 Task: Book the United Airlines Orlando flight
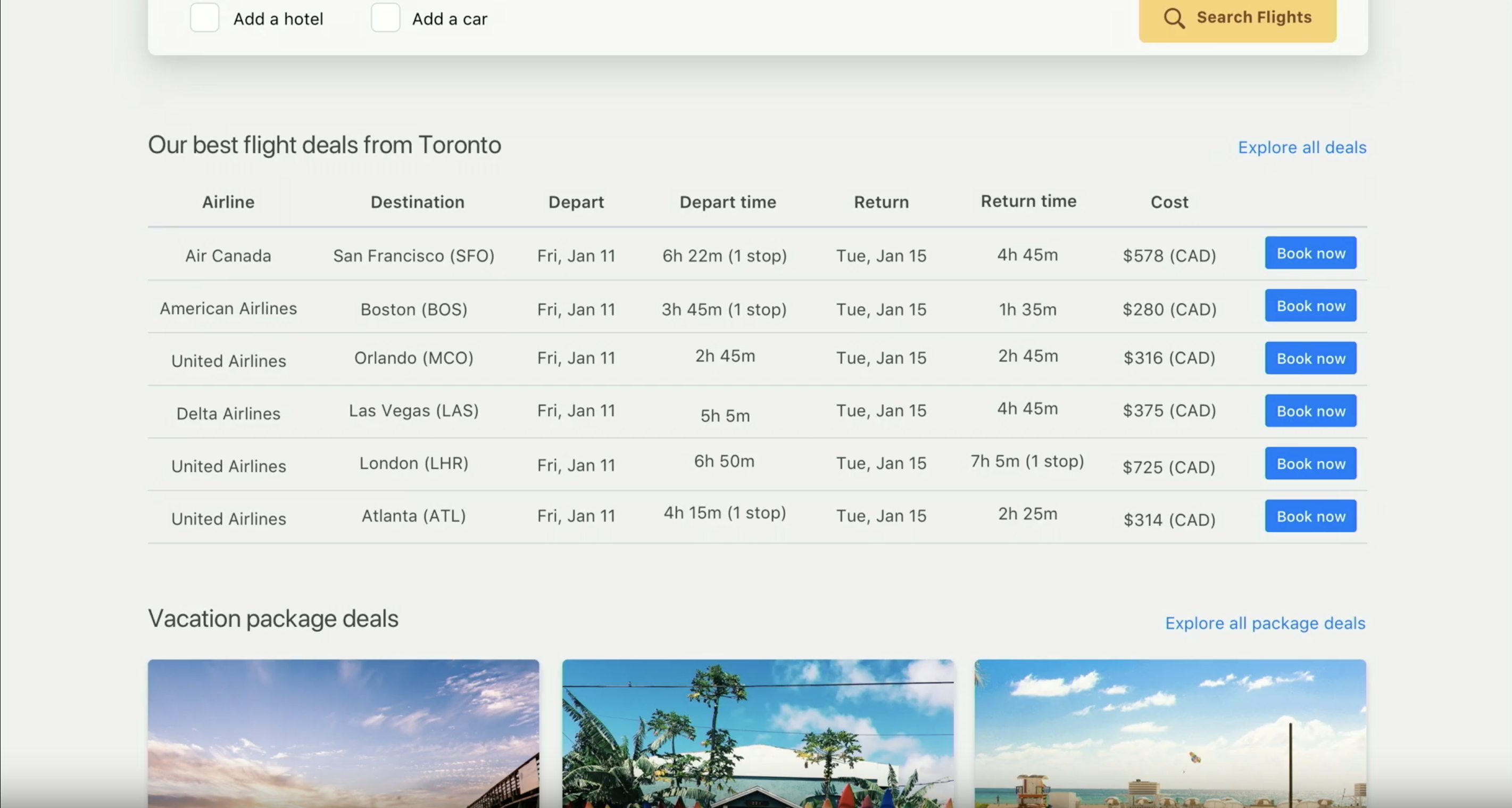tap(1310, 358)
